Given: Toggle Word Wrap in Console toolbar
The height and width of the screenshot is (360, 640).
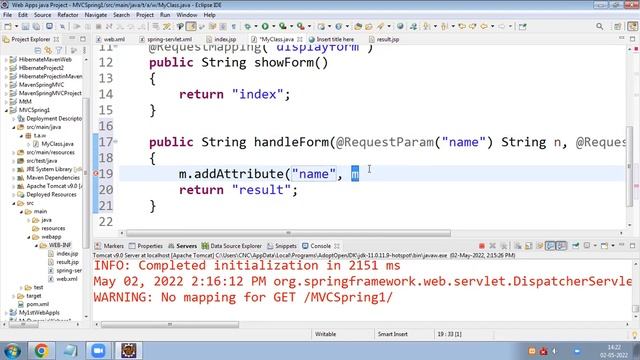Looking at the screenshot, I should pyautogui.click(x=540, y=246).
